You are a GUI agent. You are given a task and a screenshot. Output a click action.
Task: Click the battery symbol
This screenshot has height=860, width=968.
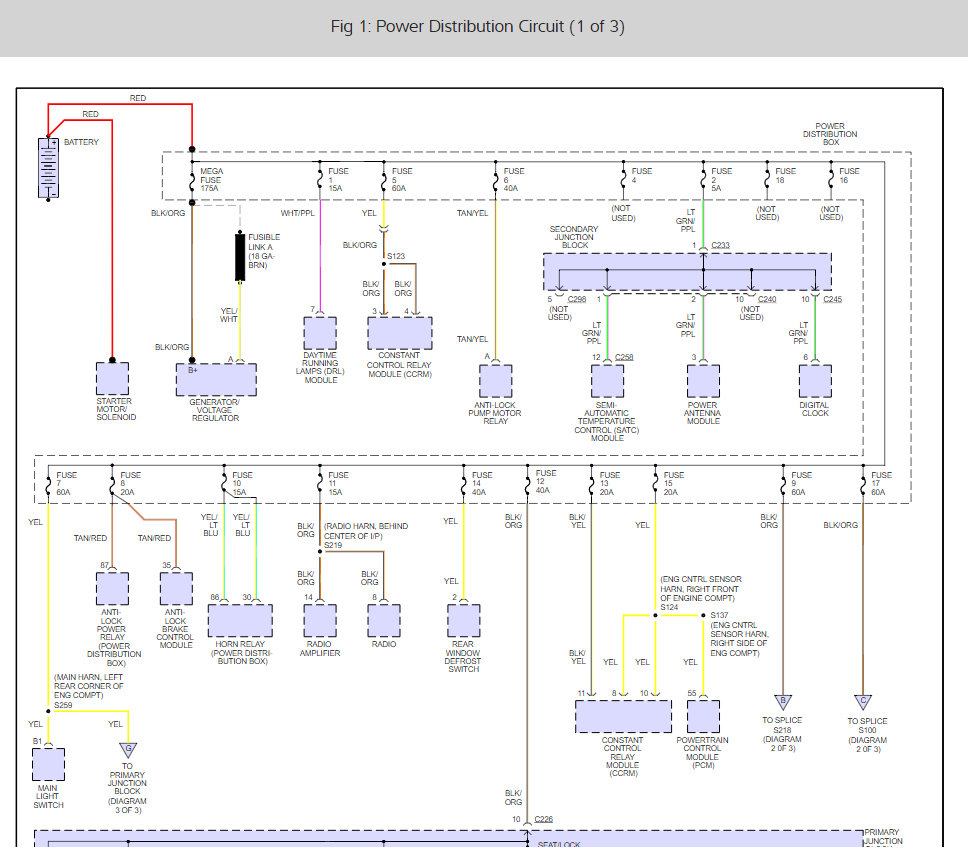pos(48,169)
